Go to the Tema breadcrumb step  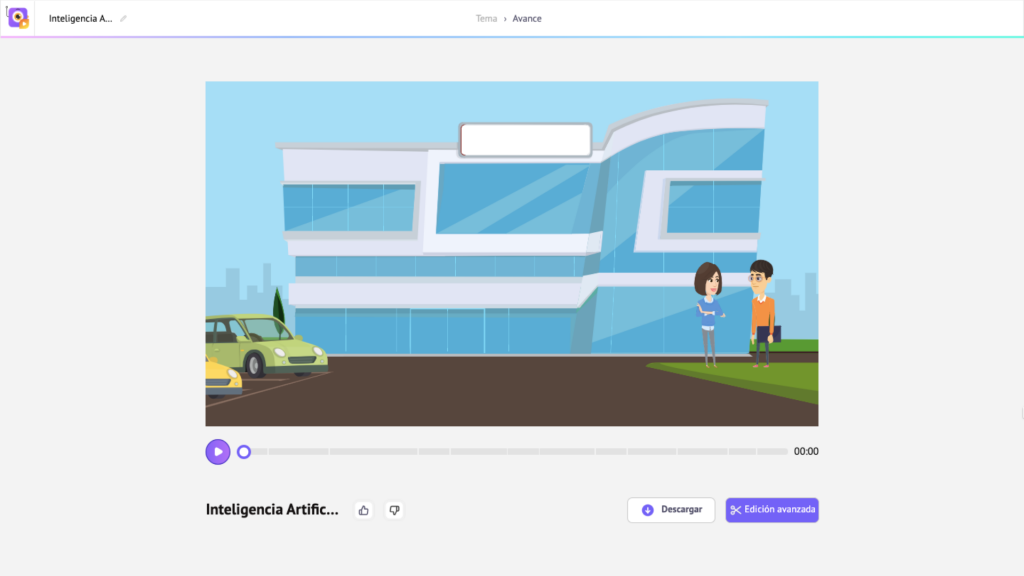pos(486,18)
